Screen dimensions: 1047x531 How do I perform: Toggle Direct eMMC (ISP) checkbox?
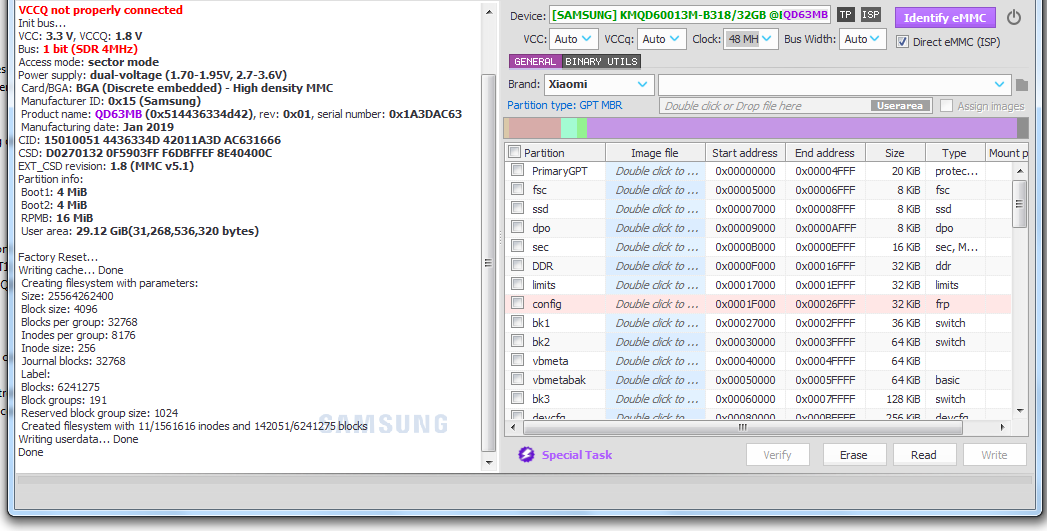click(902, 41)
